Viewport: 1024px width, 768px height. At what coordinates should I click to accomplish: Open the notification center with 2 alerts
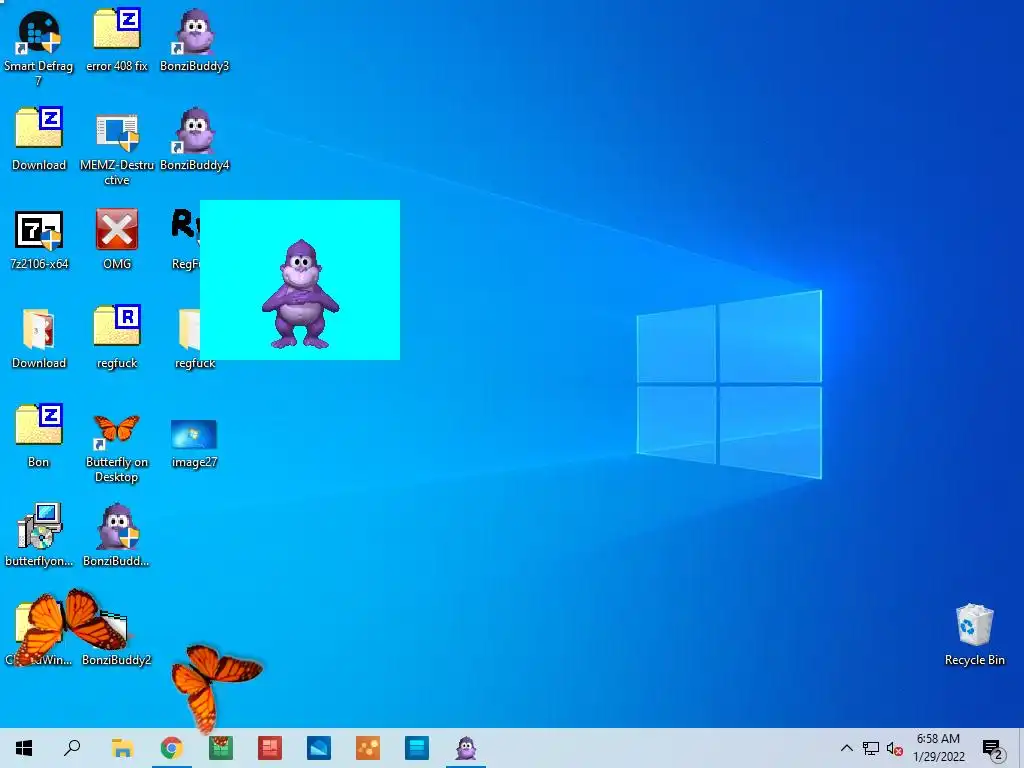click(x=993, y=749)
